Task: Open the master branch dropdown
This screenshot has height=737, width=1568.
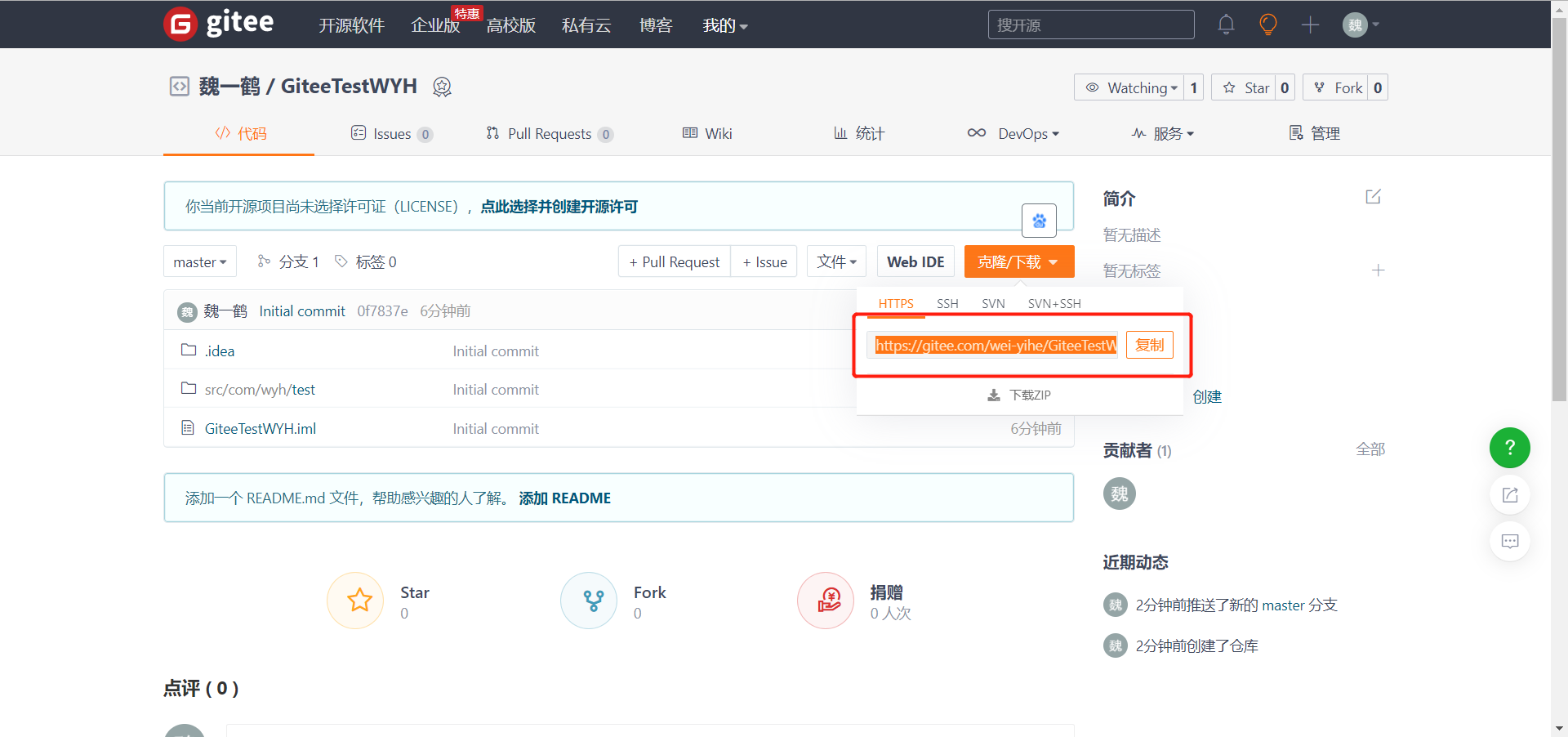Action: point(200,261)
